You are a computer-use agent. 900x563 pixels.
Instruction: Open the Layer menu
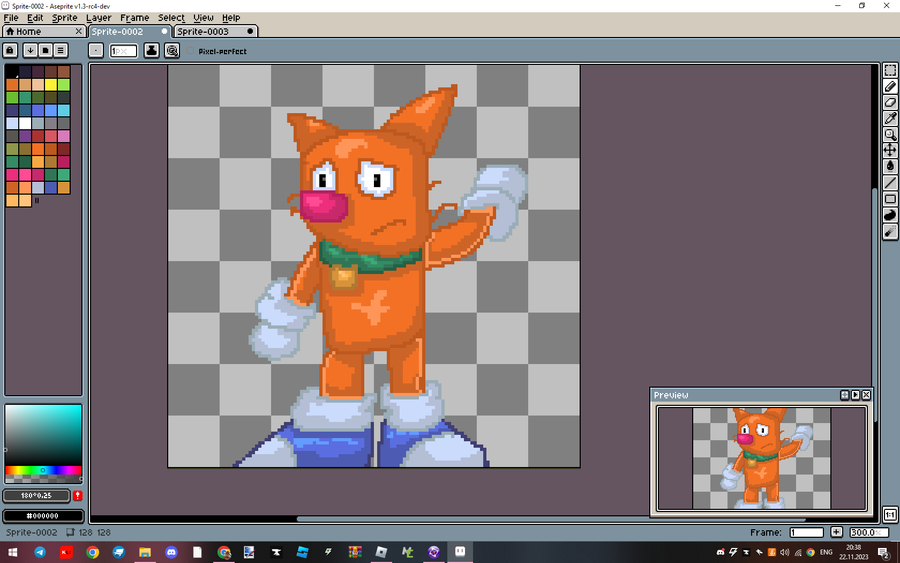click(x=98, y=18)
